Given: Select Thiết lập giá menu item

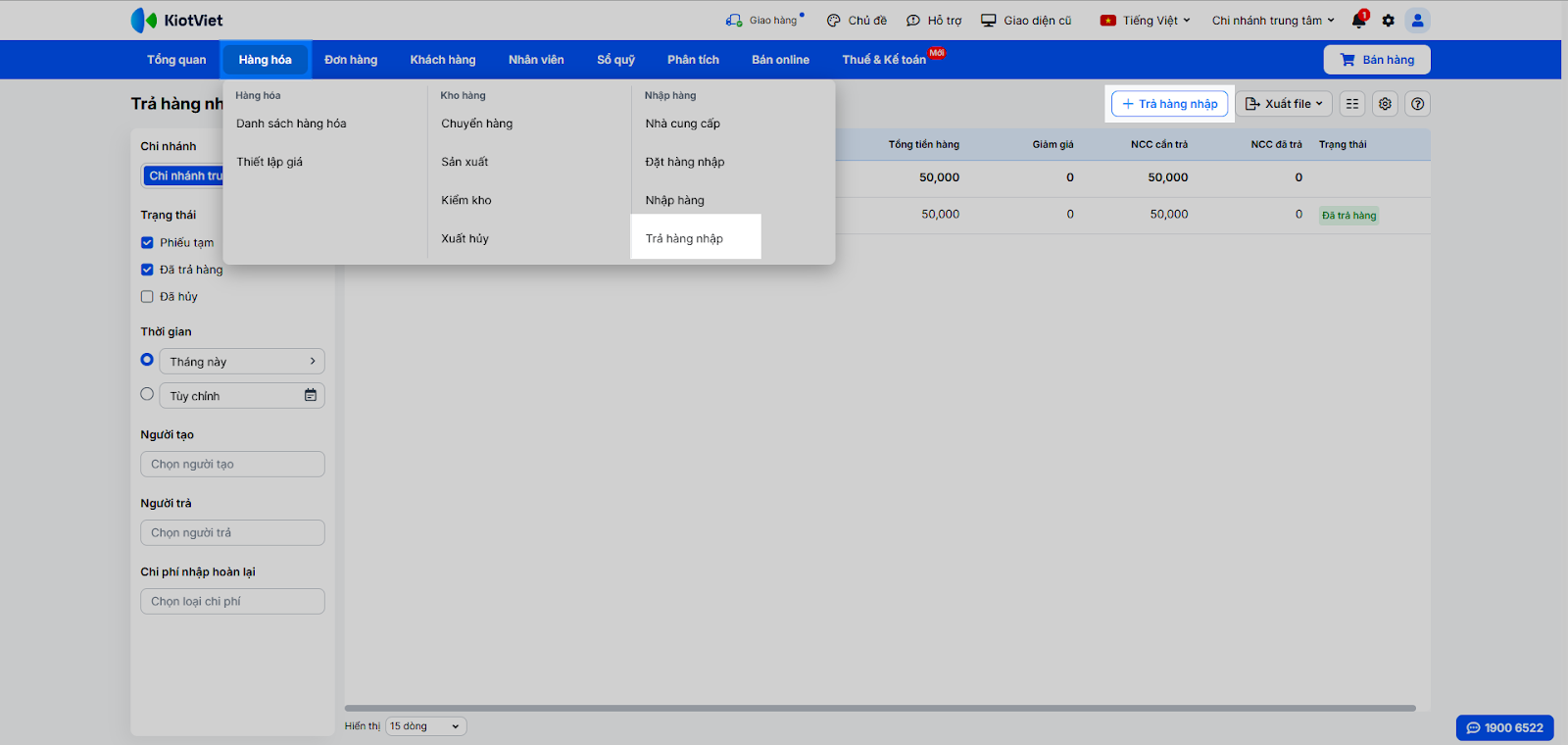Looking at the screenshot, I should pos(269,162).
